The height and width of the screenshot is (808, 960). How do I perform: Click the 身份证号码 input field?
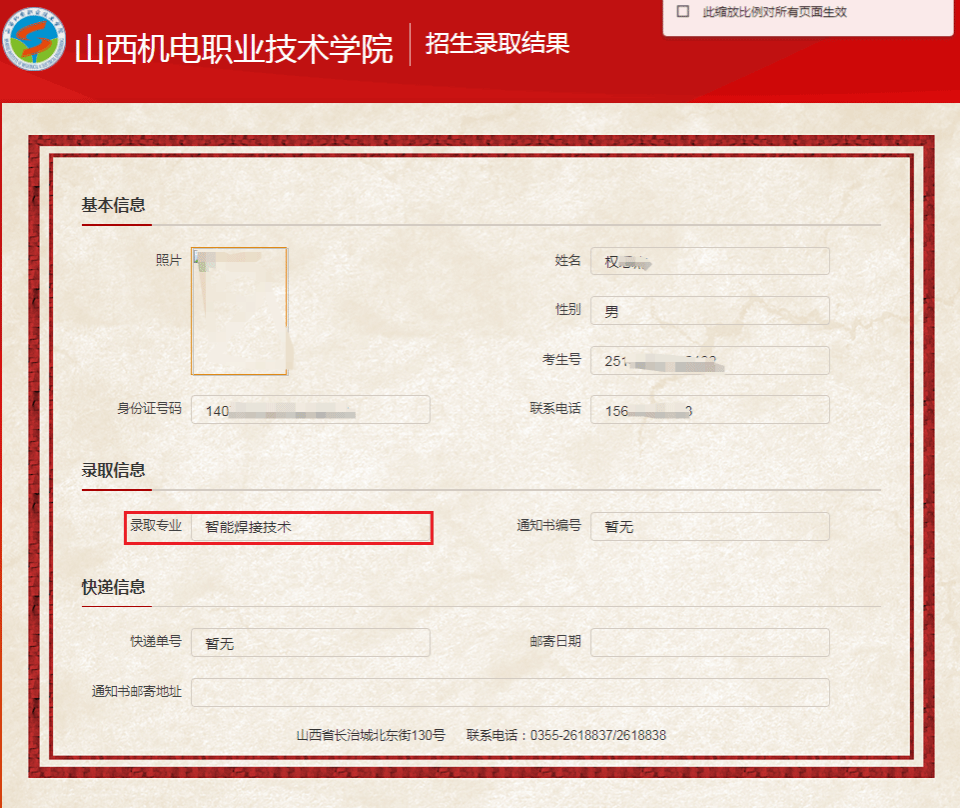click(310, 410)
